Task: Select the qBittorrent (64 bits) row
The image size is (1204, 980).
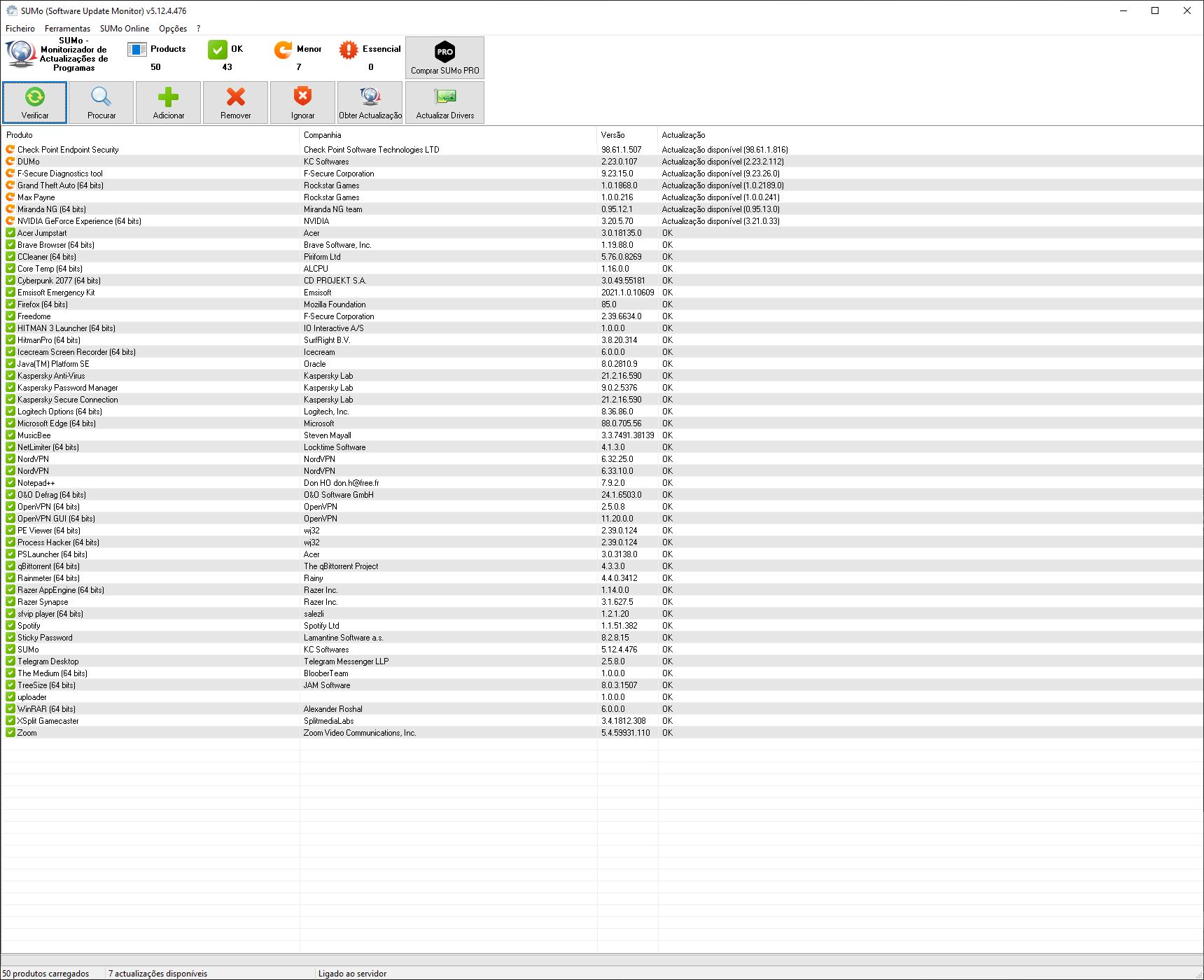Action: pos(602,566)
